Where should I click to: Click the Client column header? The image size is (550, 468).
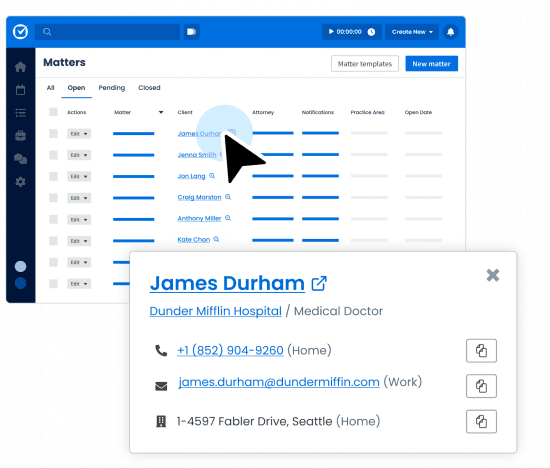click(x=185, y=112)
